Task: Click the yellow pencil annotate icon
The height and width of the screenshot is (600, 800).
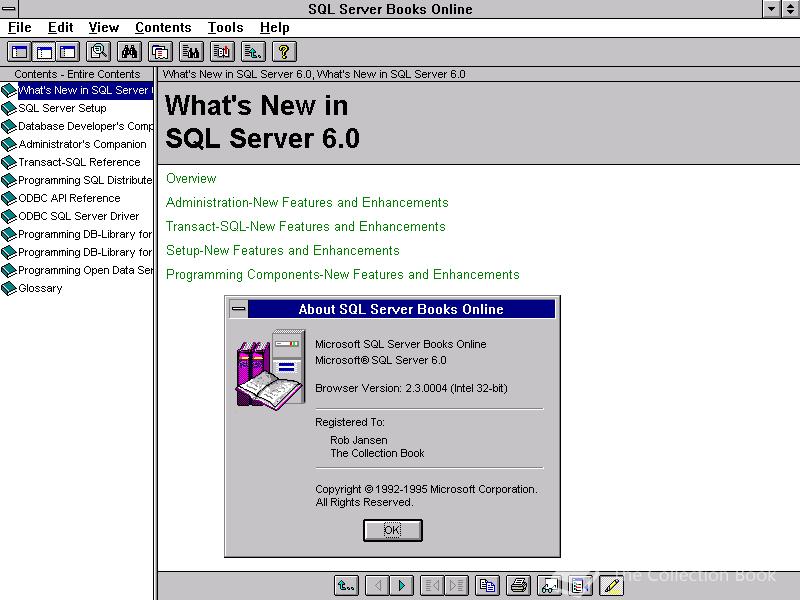Action: [x=611, y=585]
